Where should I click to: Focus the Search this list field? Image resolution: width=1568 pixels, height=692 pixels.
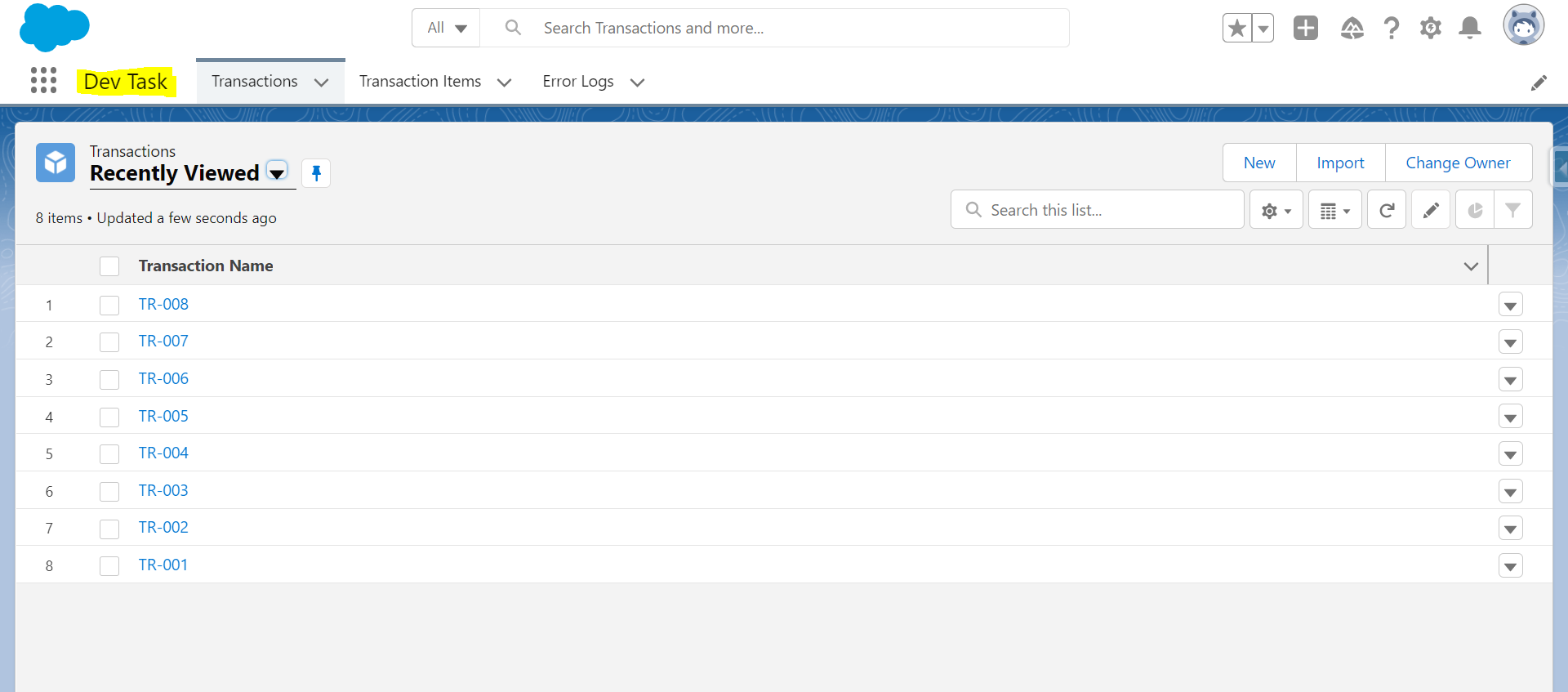point(1098,210)
